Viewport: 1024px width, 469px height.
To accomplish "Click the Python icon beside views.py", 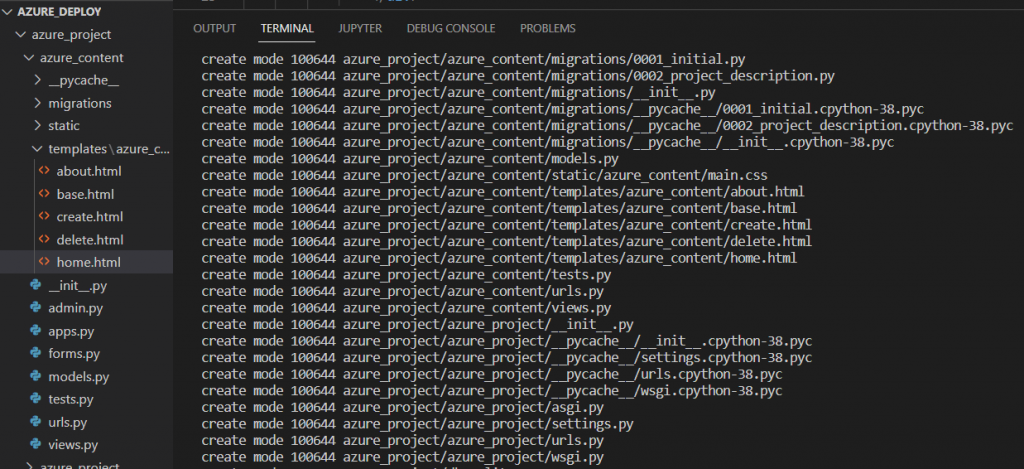I will (x=36, y=445).
